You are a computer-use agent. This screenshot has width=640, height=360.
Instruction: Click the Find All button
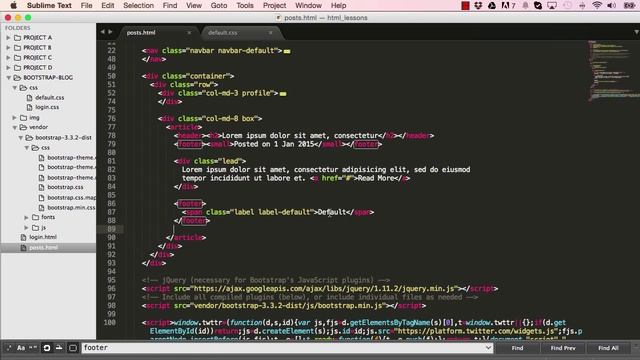(x=608, y=348)
